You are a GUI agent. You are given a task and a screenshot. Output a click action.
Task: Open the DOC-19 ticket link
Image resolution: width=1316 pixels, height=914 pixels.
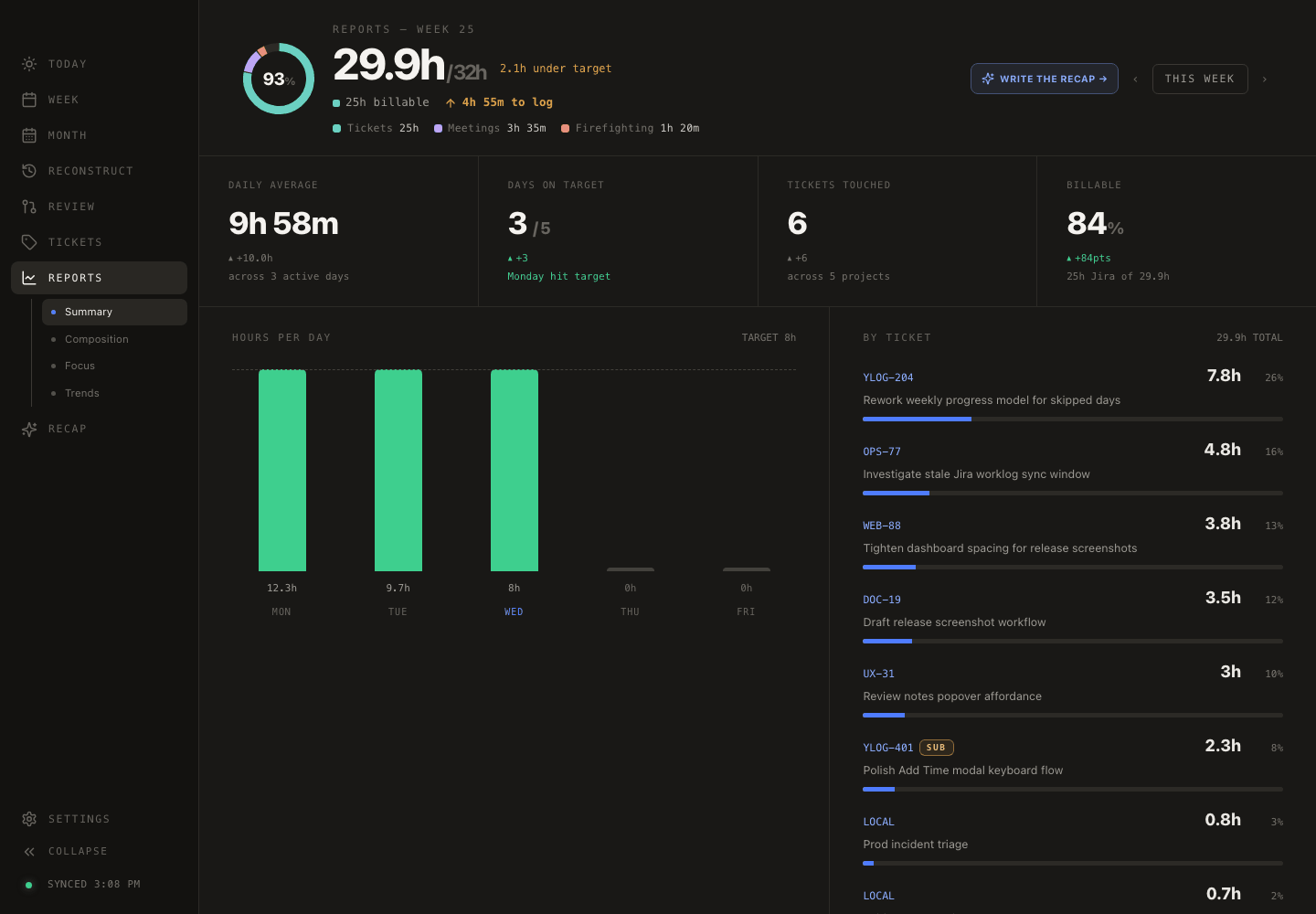[x=882, y=600]
